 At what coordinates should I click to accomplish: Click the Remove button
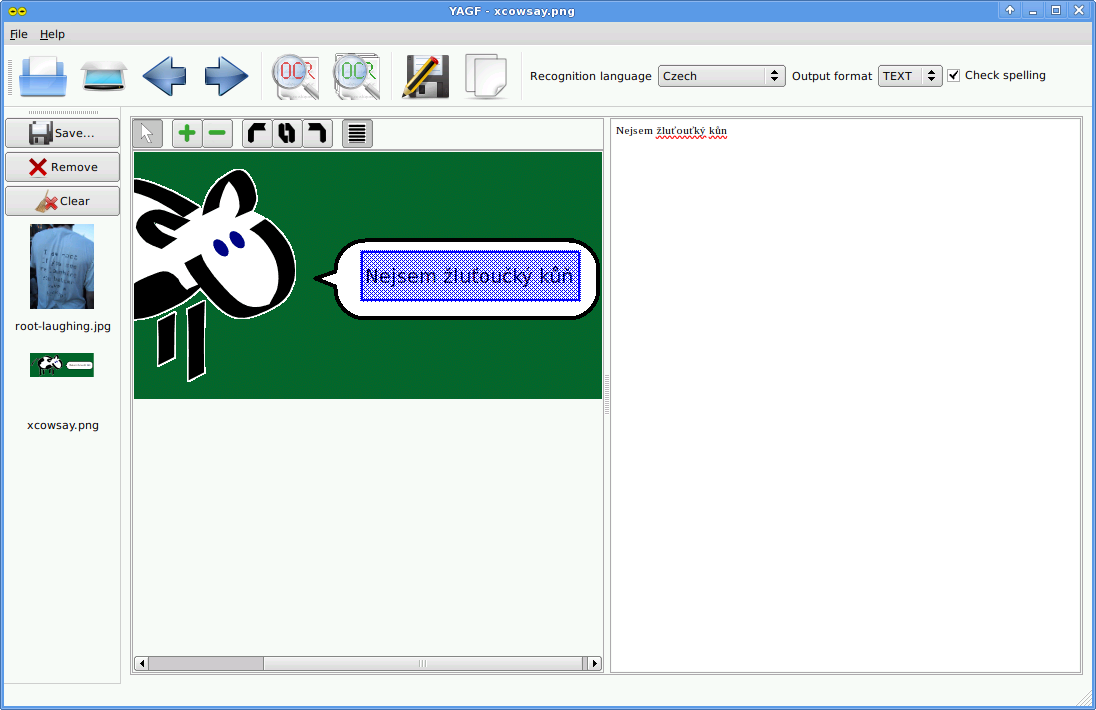tap(62, 167)
